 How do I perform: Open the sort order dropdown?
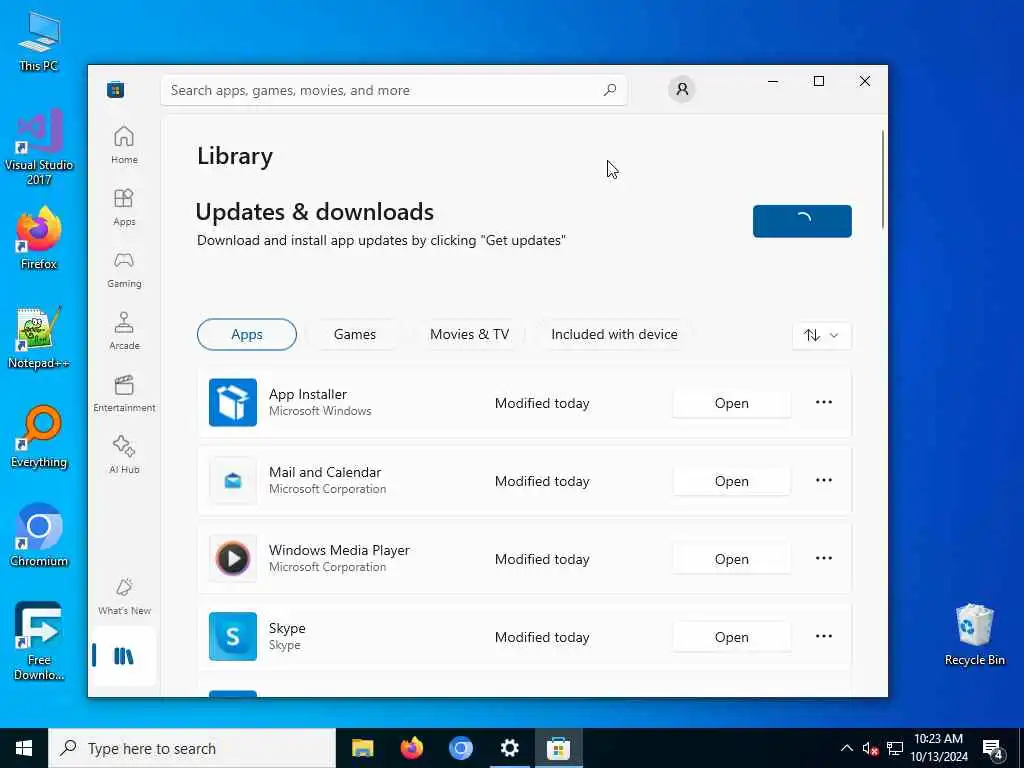tap(822, 335)
